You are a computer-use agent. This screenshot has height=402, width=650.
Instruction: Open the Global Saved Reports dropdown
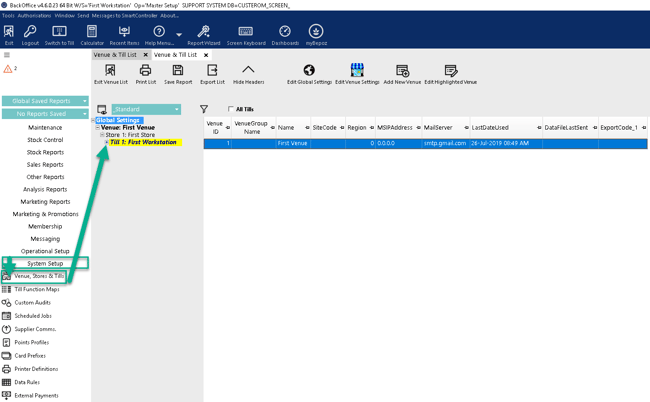[x=46, y=101]
